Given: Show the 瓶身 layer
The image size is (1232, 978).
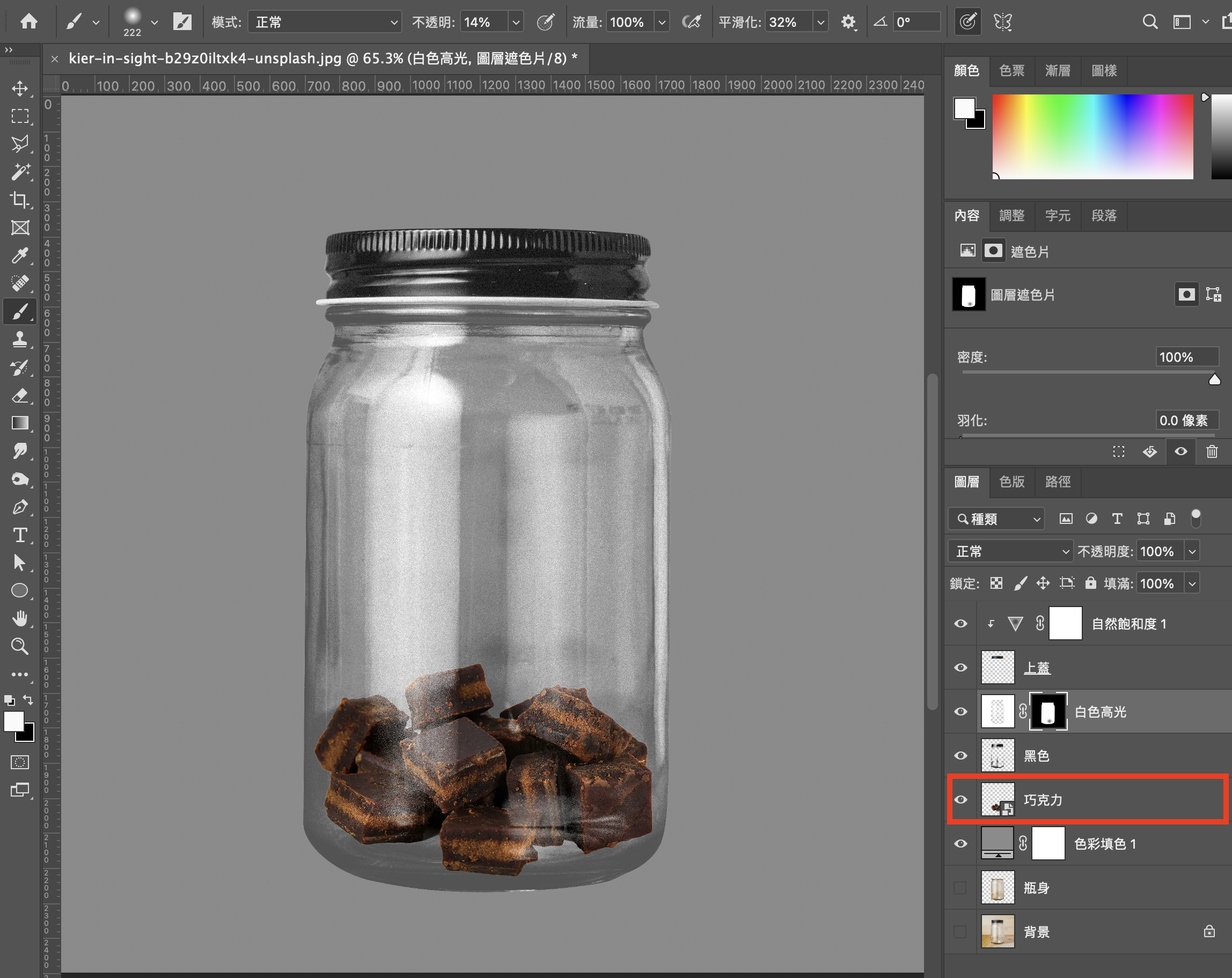Looking at the screenshot, I should click(x=960, y=888).
